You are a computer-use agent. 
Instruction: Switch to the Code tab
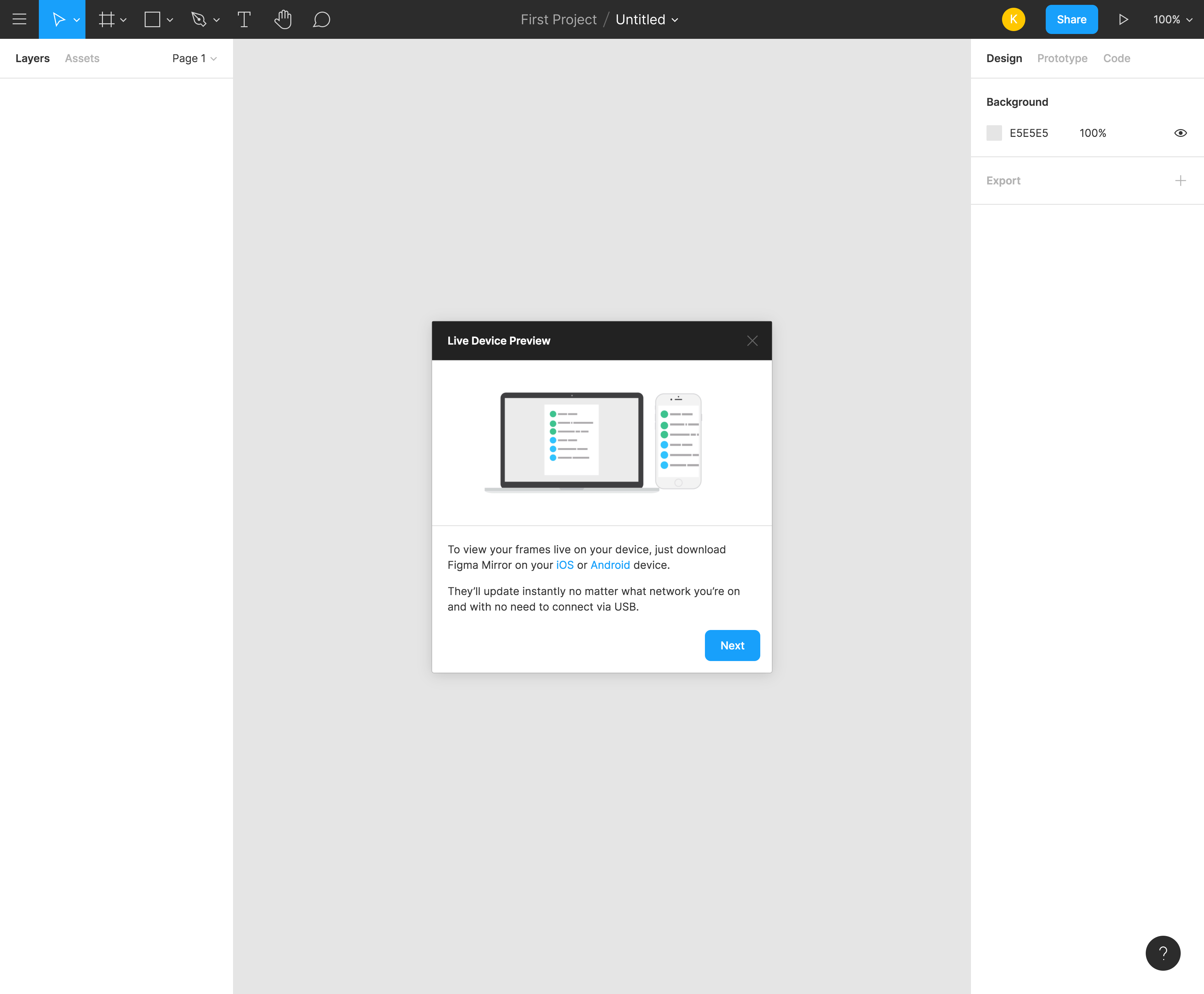1116,58
